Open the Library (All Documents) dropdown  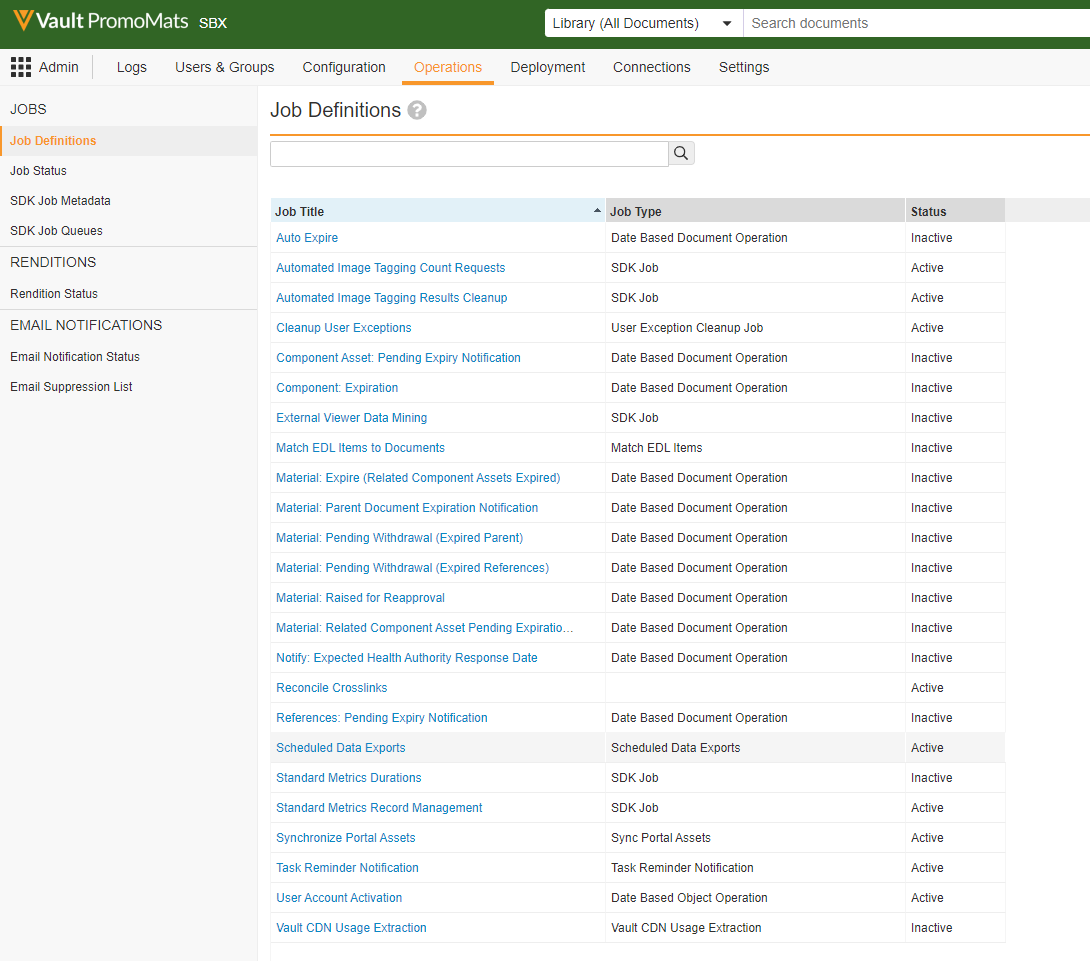coord(643,23)
